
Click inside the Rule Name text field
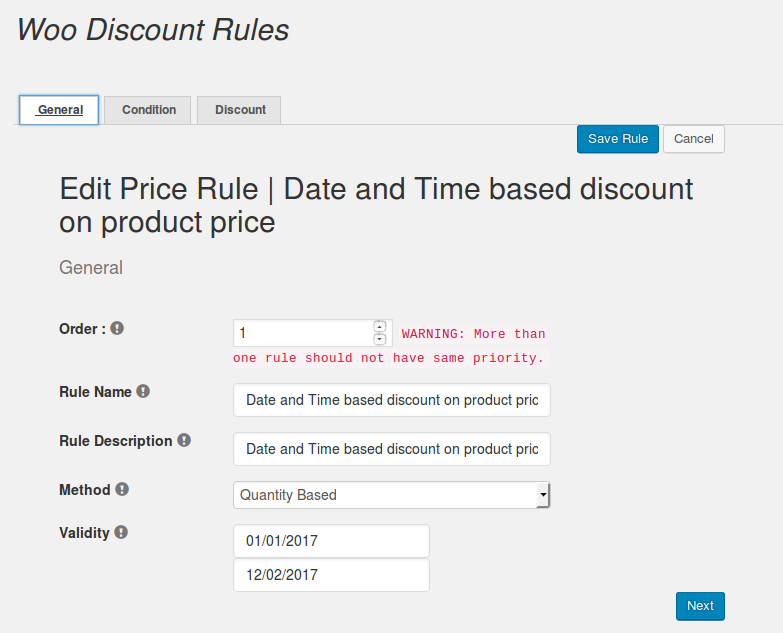pos(392,400)
